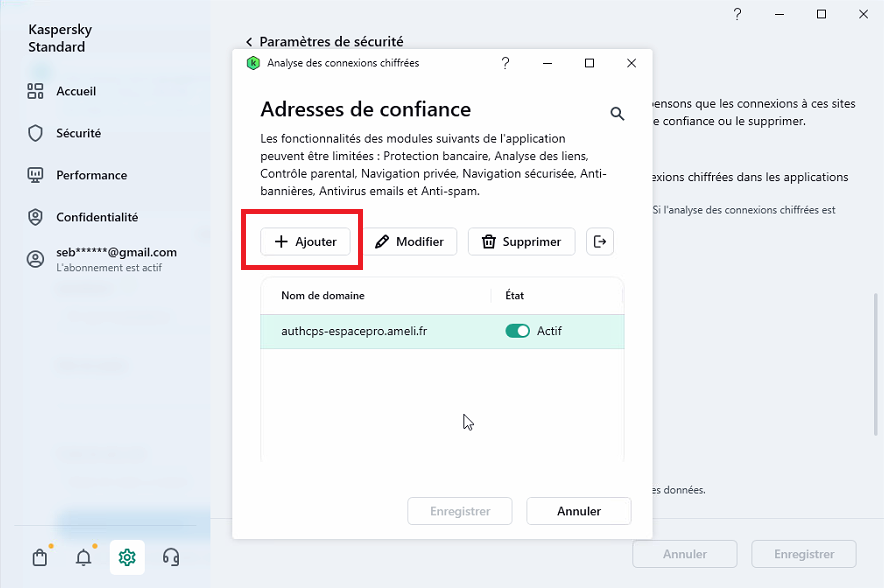
Task: Click Actif status label
Action: tap(549, 331)
